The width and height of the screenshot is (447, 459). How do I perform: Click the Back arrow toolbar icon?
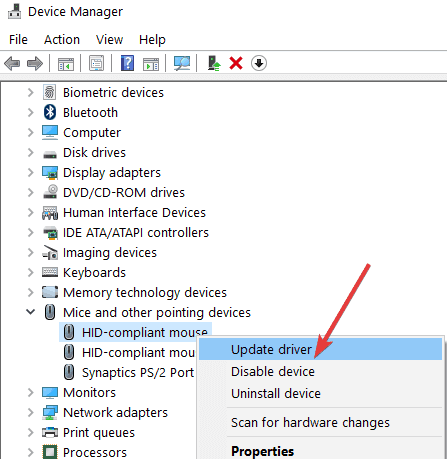[x=12, y=63]
